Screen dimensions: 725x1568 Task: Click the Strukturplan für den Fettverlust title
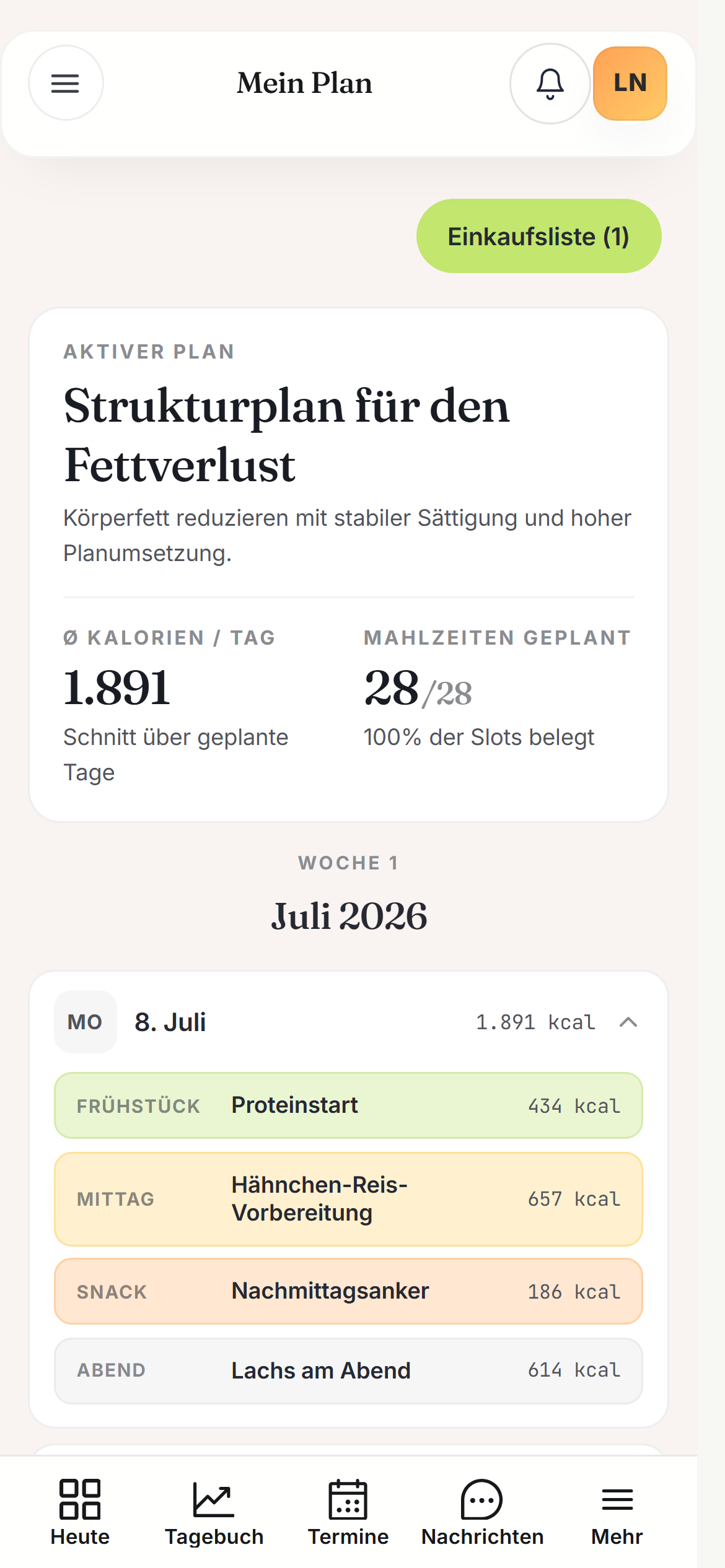point(286,435)
